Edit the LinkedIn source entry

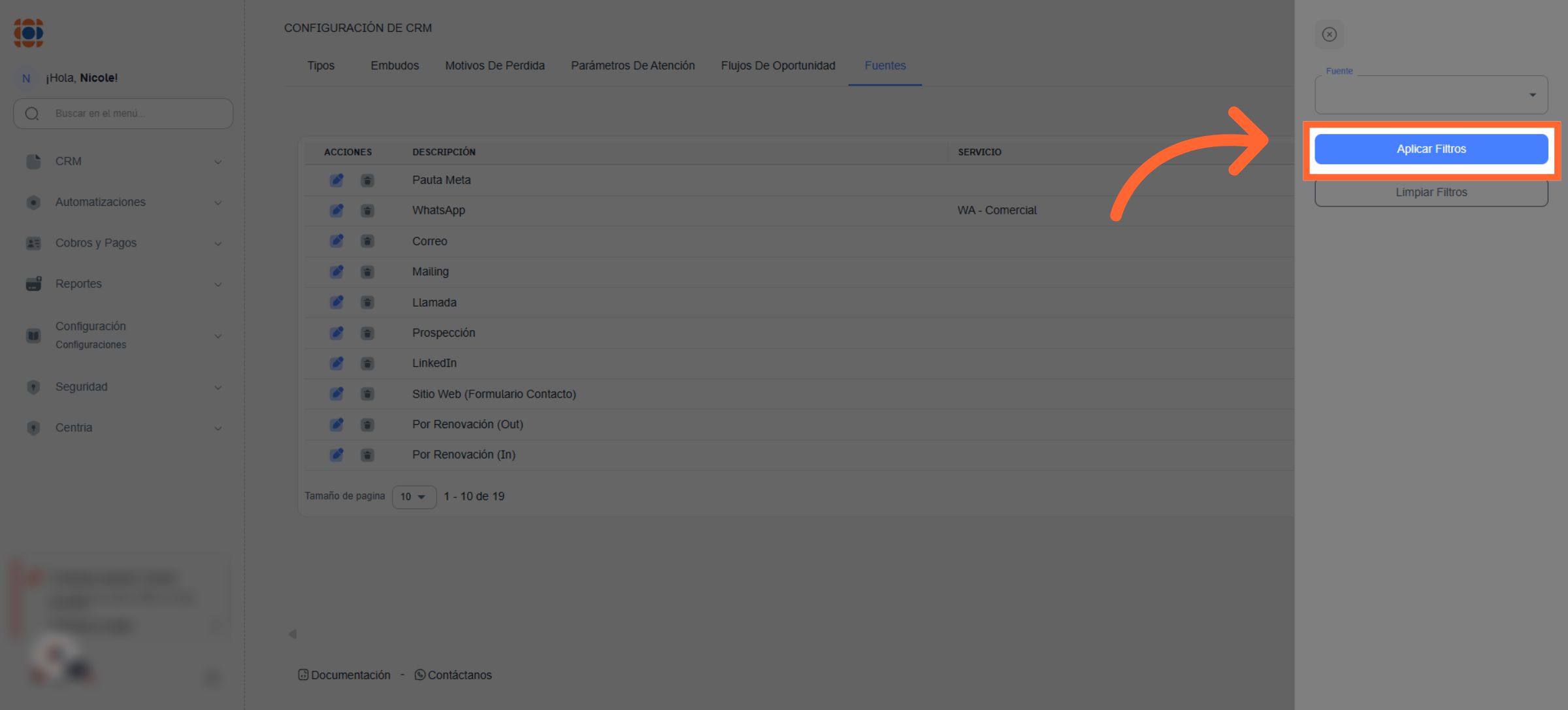coord(336,363)
